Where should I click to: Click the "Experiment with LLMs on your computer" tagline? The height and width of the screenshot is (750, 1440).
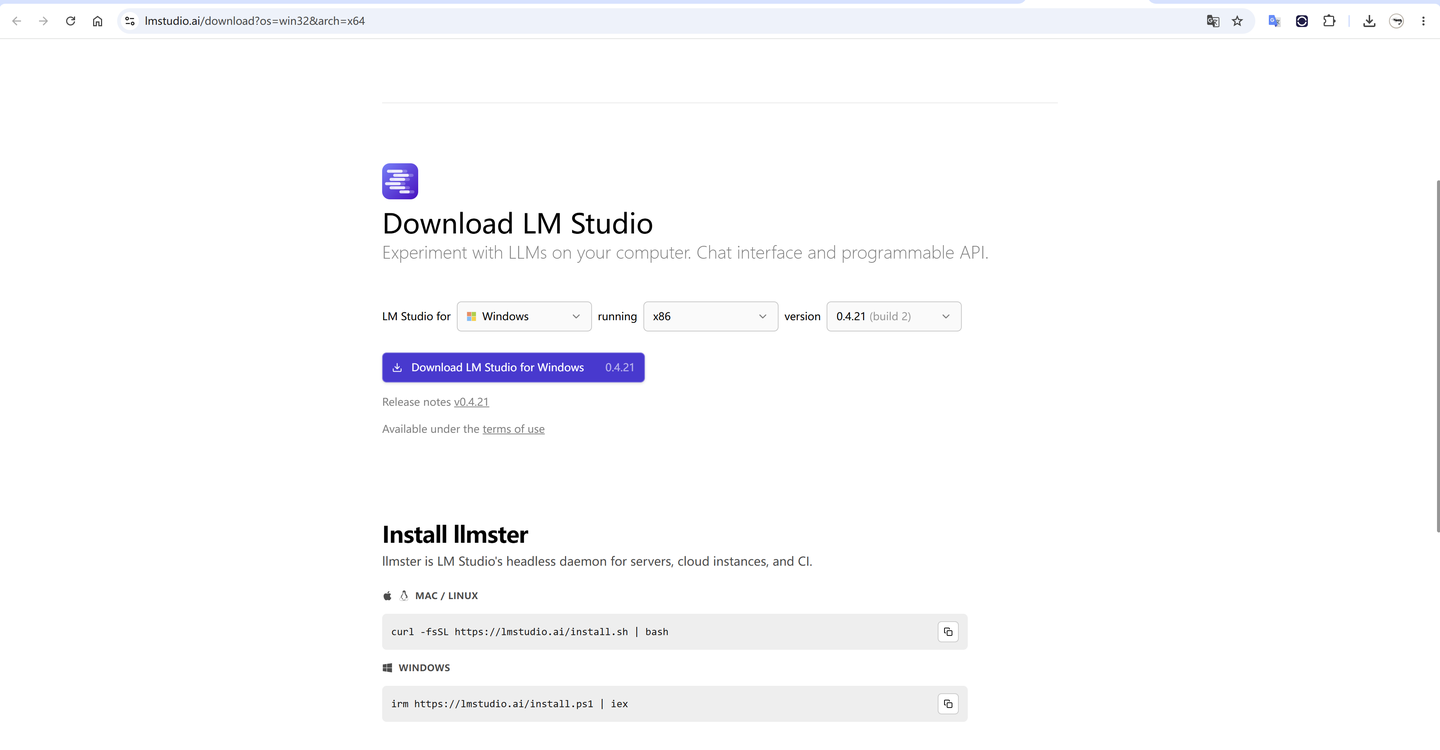[685, 253]
